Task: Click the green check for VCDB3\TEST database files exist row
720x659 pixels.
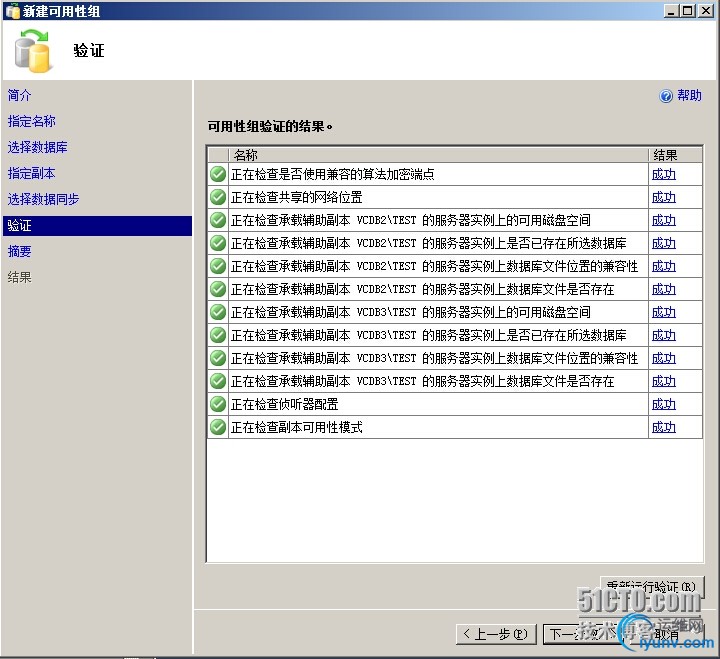Action: point(218,381)
